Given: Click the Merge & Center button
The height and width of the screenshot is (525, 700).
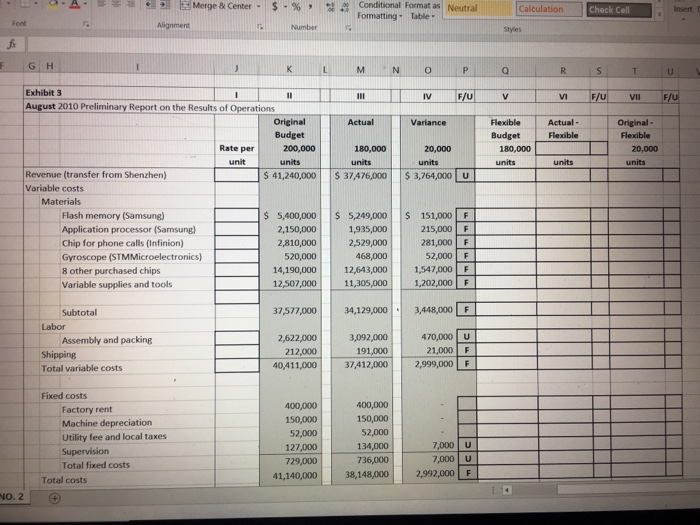Looking at the screenshot, I should point(216,6).
